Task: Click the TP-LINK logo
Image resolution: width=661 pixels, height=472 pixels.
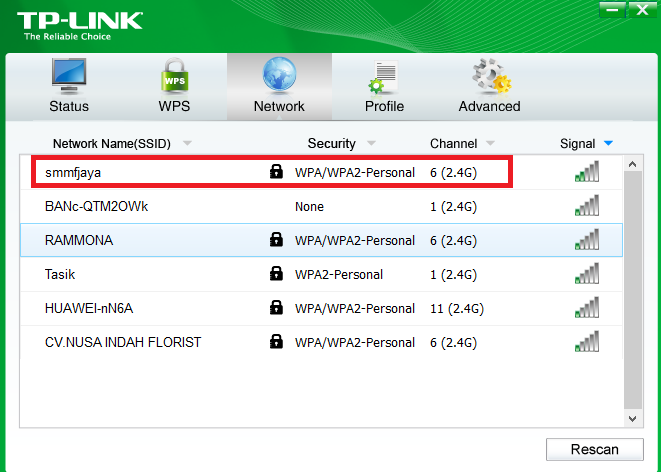Action: [80, 26]
